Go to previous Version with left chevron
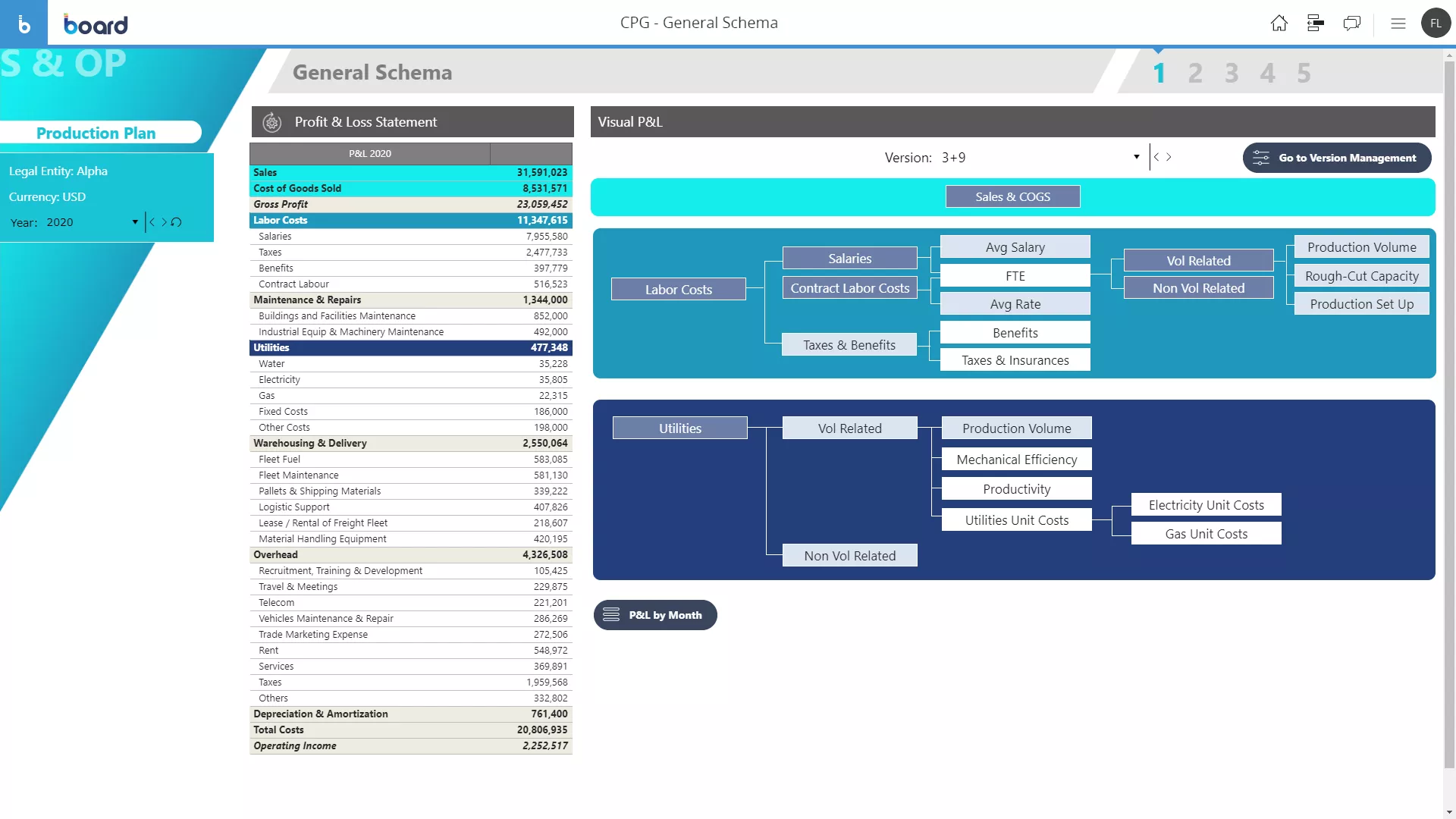 point(1156,157)
